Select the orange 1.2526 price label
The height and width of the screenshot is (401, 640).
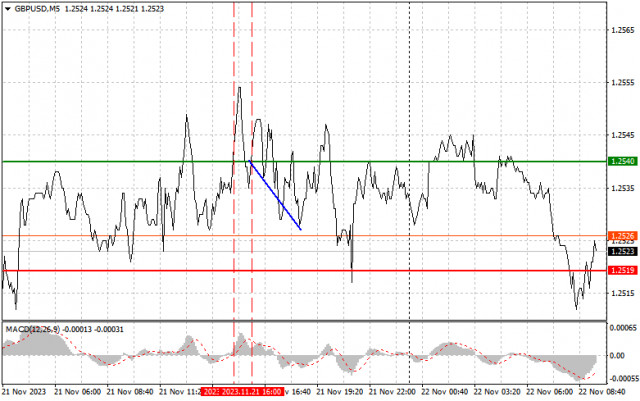[x=622, y=236]
